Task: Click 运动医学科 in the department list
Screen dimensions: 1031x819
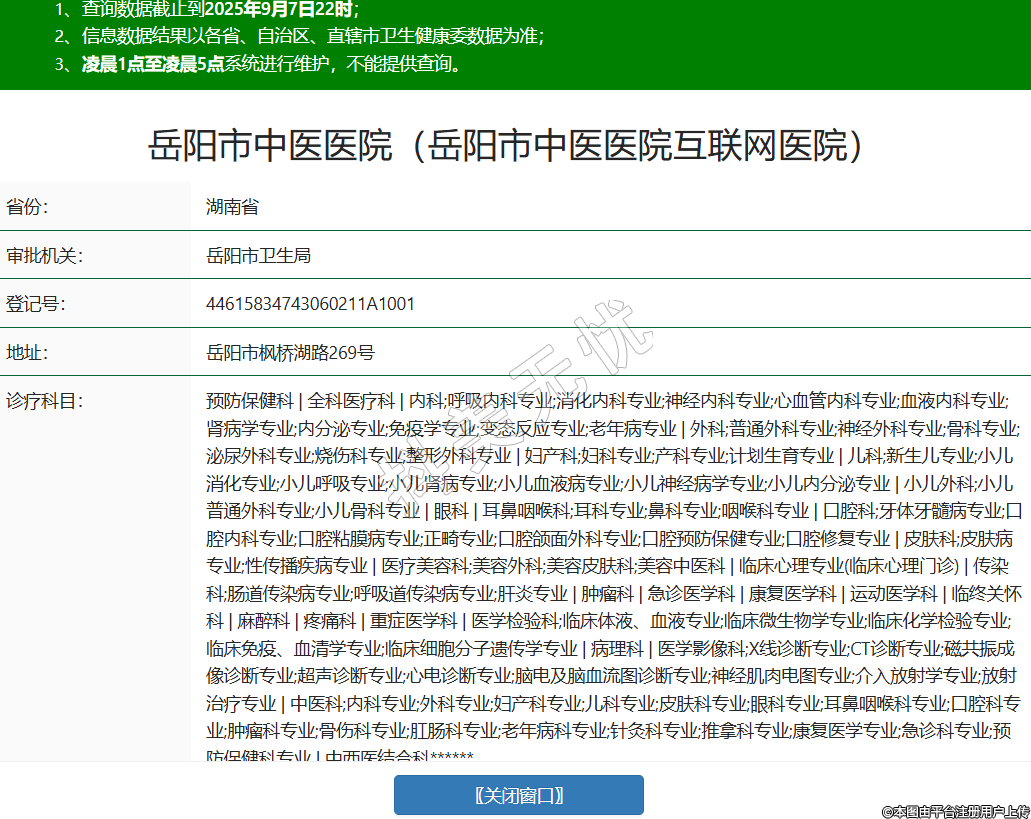Action: point(894,592)
